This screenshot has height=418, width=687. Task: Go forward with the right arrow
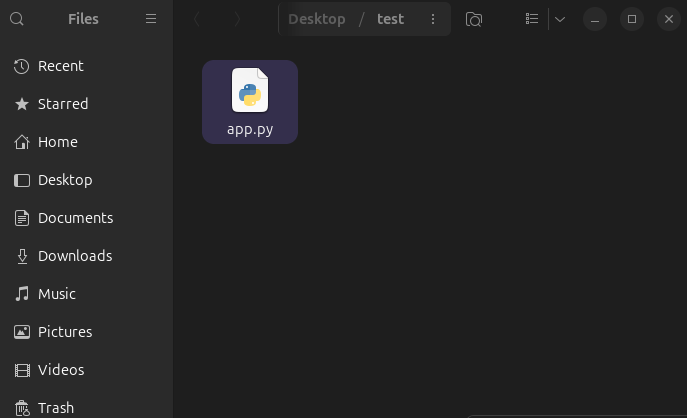[x=237, y=19]
